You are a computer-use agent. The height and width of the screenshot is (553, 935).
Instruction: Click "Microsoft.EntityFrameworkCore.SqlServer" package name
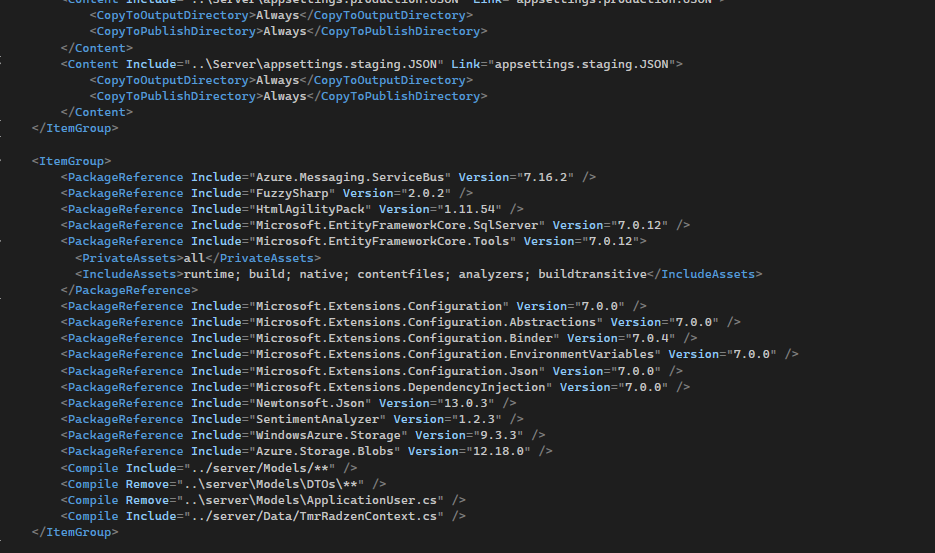click(x=397, y=225)
